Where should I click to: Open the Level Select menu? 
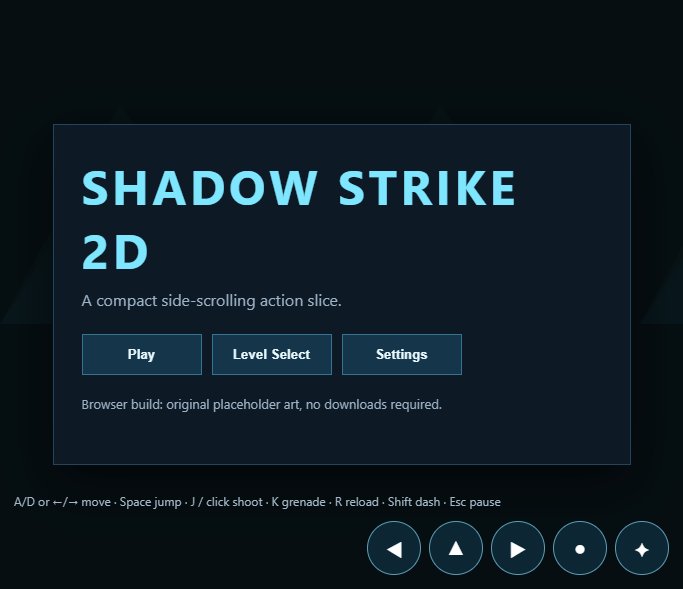point(272,354)
